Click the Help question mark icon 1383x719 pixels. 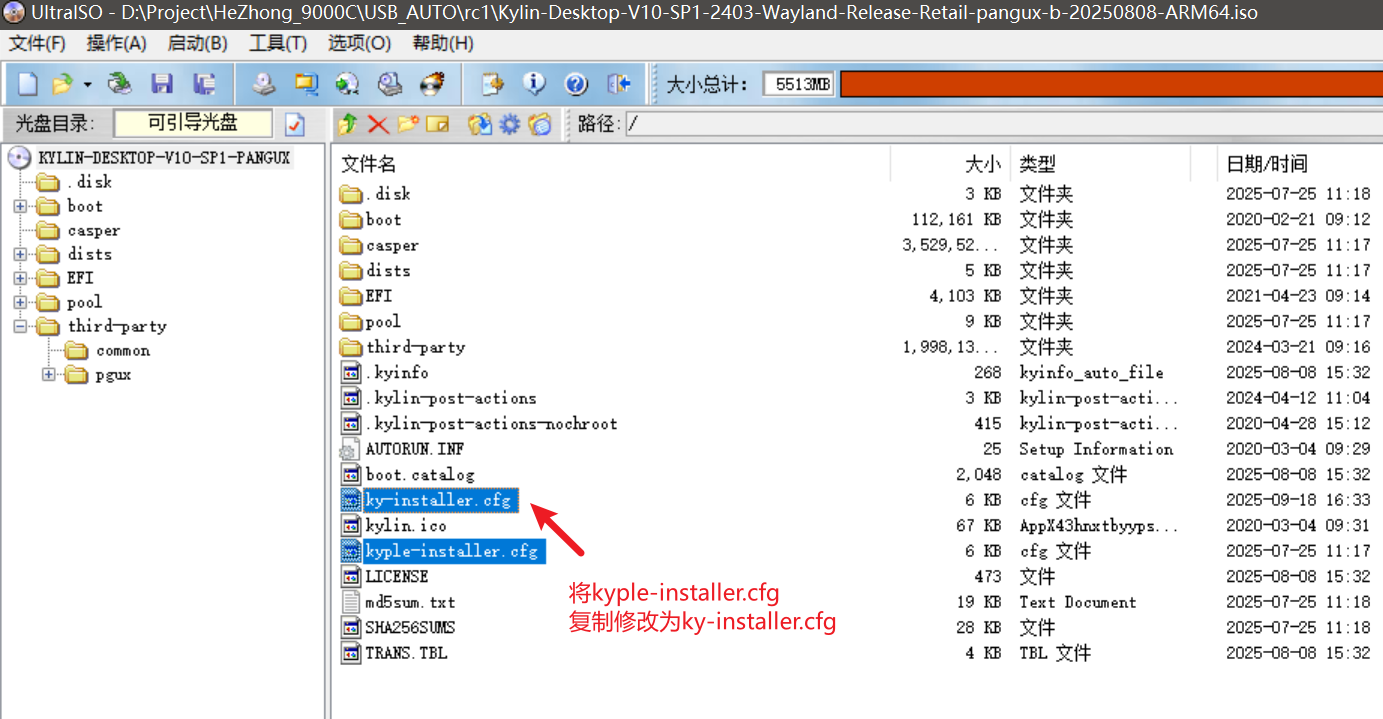576,84
